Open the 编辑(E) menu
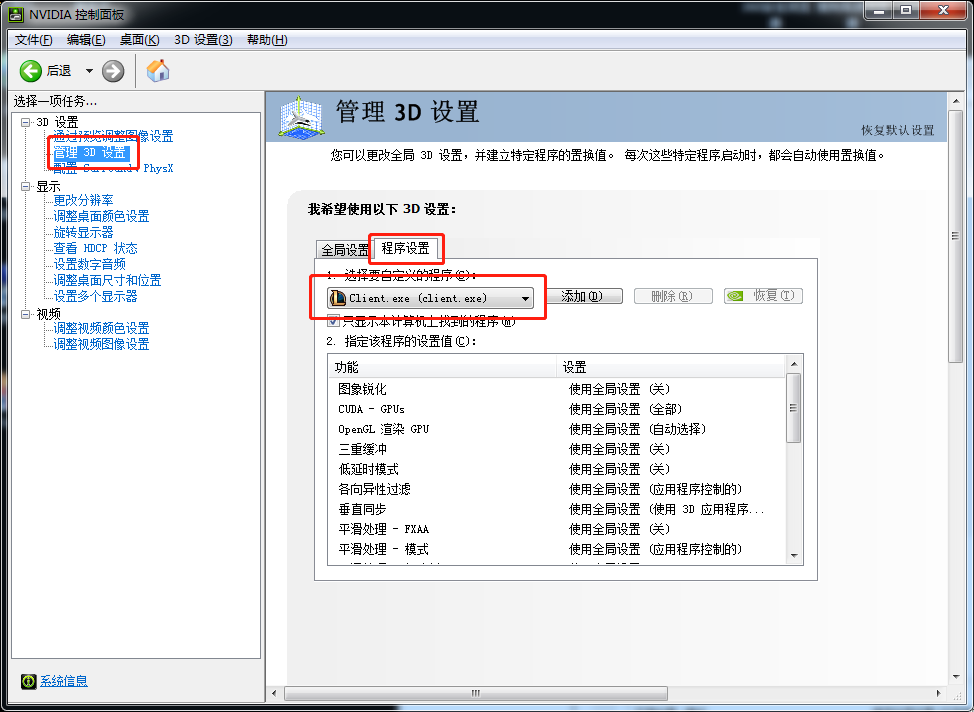This screenshot has height=712, width=974. [x=86, y=40]
